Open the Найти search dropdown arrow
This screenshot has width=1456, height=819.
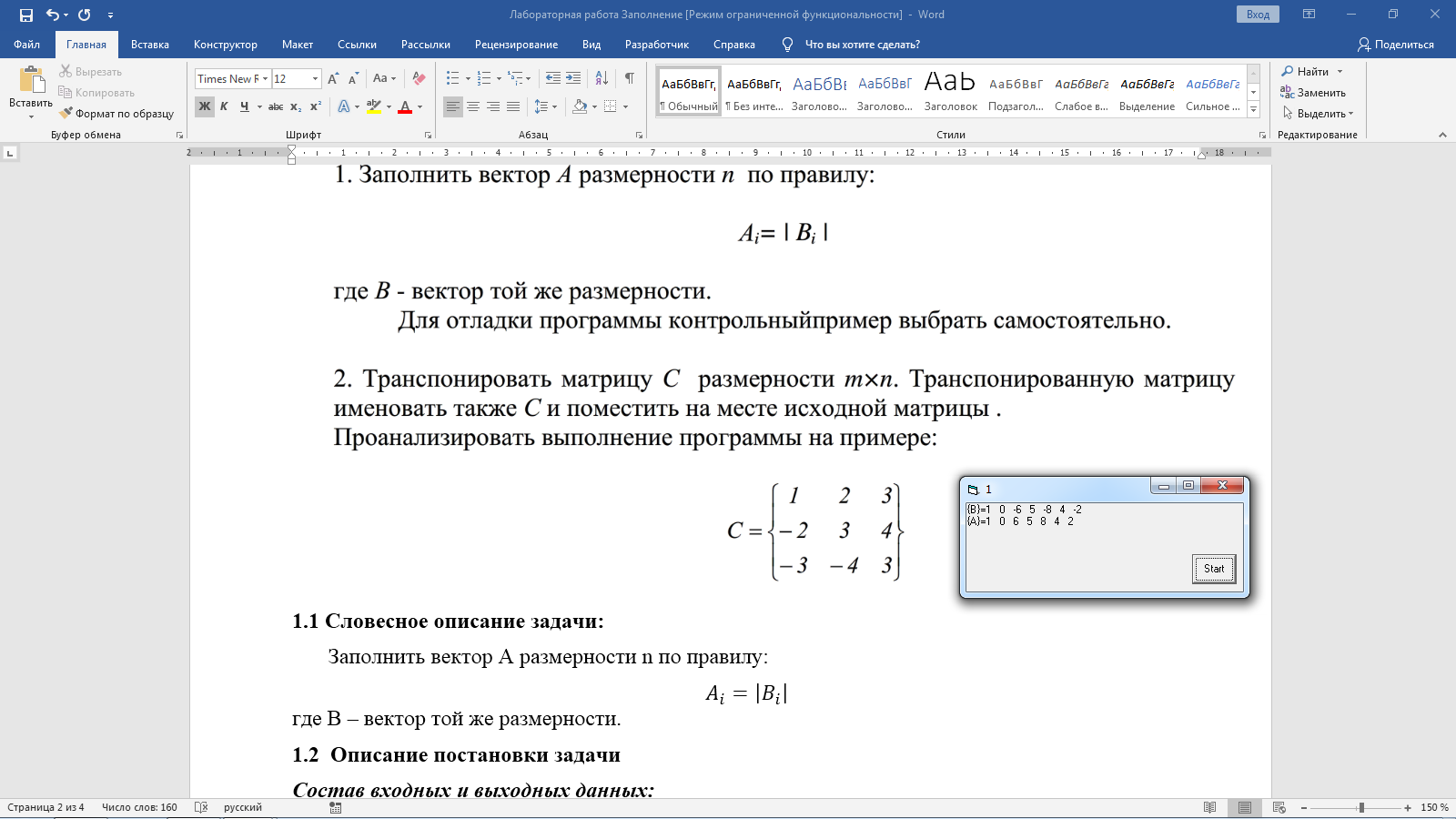(1340, 71)
